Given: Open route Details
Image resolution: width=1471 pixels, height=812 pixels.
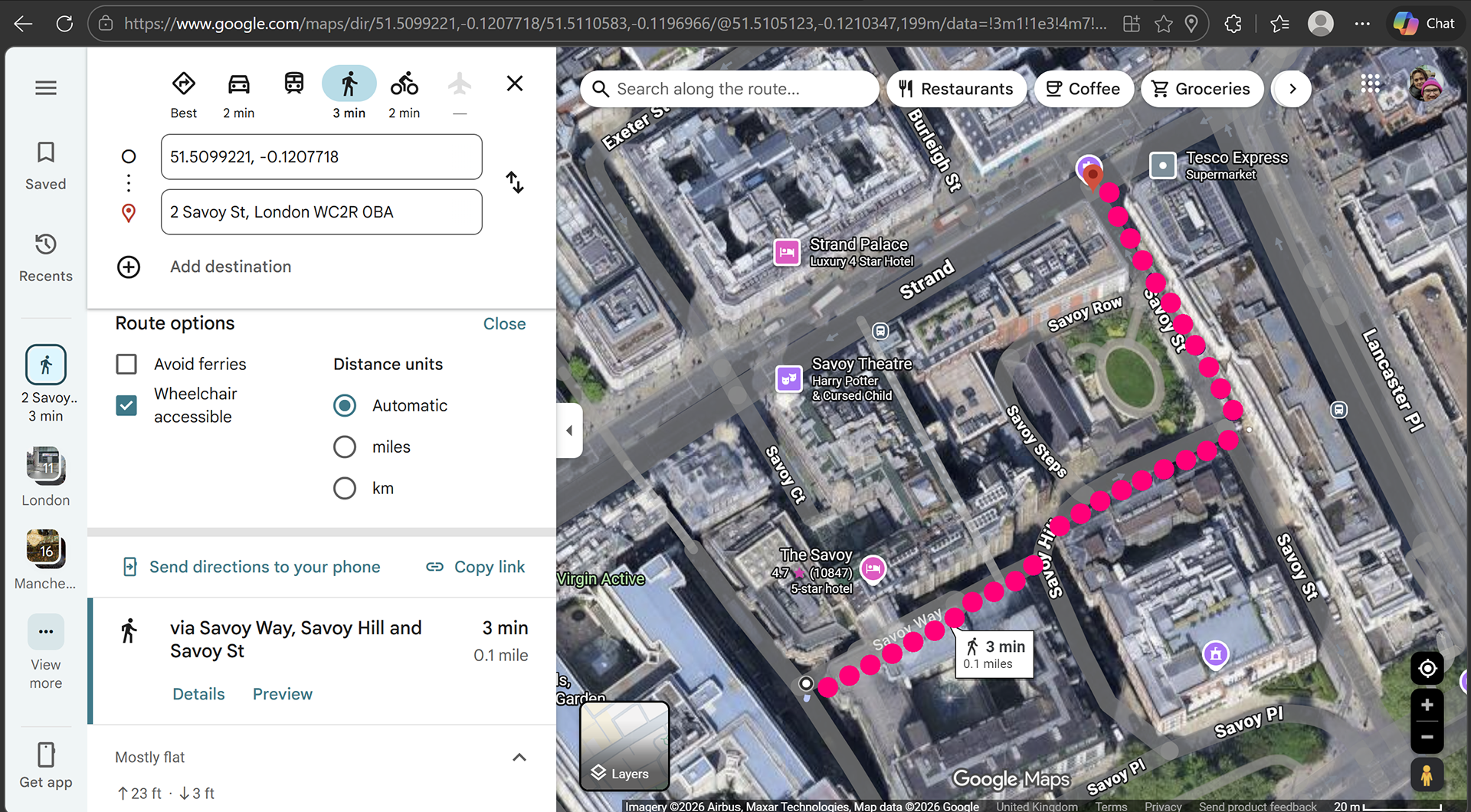Looking at the screenshot, I should 198,694.
